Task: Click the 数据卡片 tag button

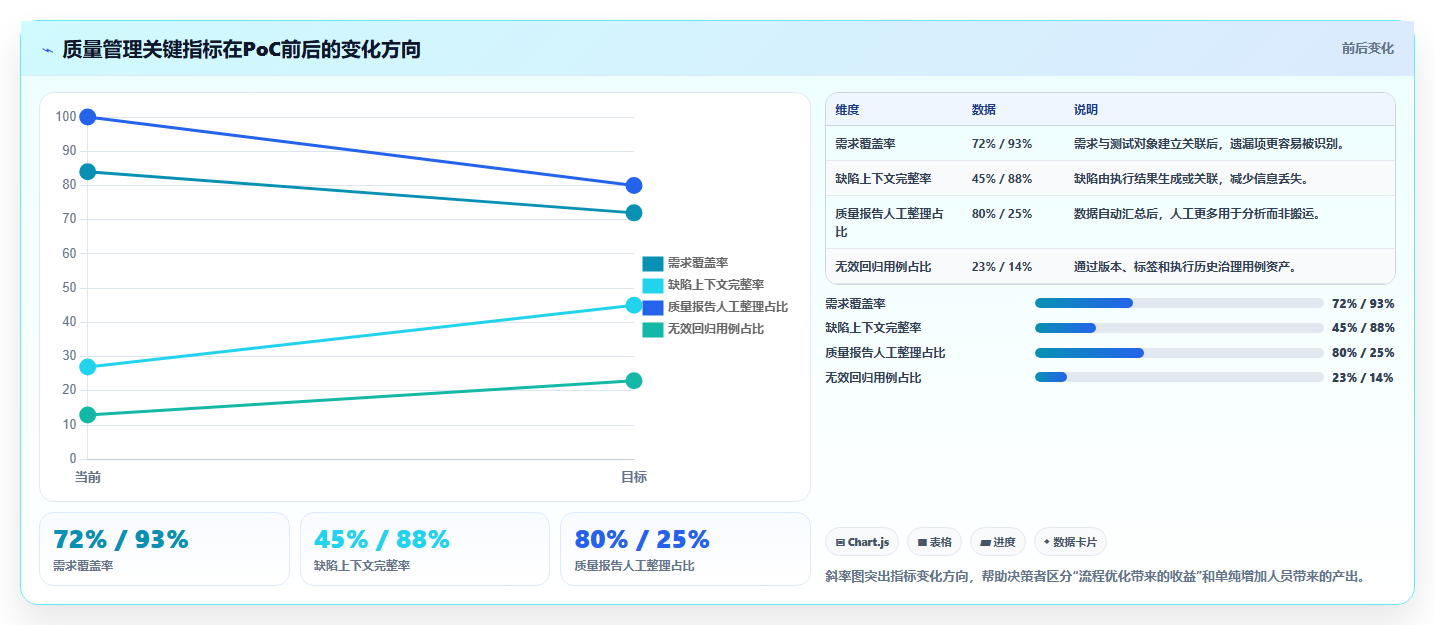Action: coord(1070,542)
